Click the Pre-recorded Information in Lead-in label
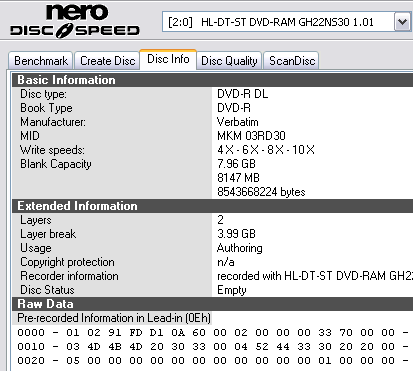This screenshot has width=413, height=371. tap(114, 318)
